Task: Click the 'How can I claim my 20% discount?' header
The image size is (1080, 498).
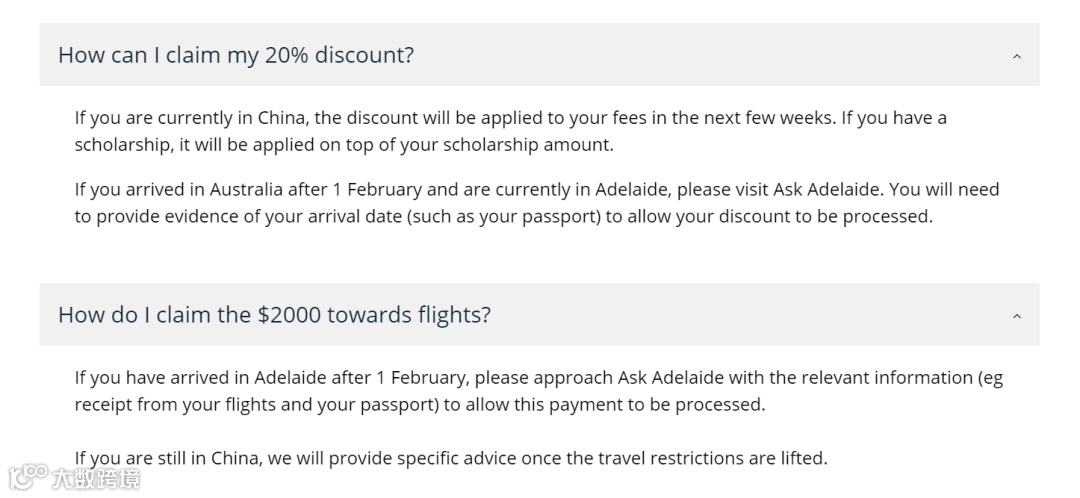Action: 236,55
